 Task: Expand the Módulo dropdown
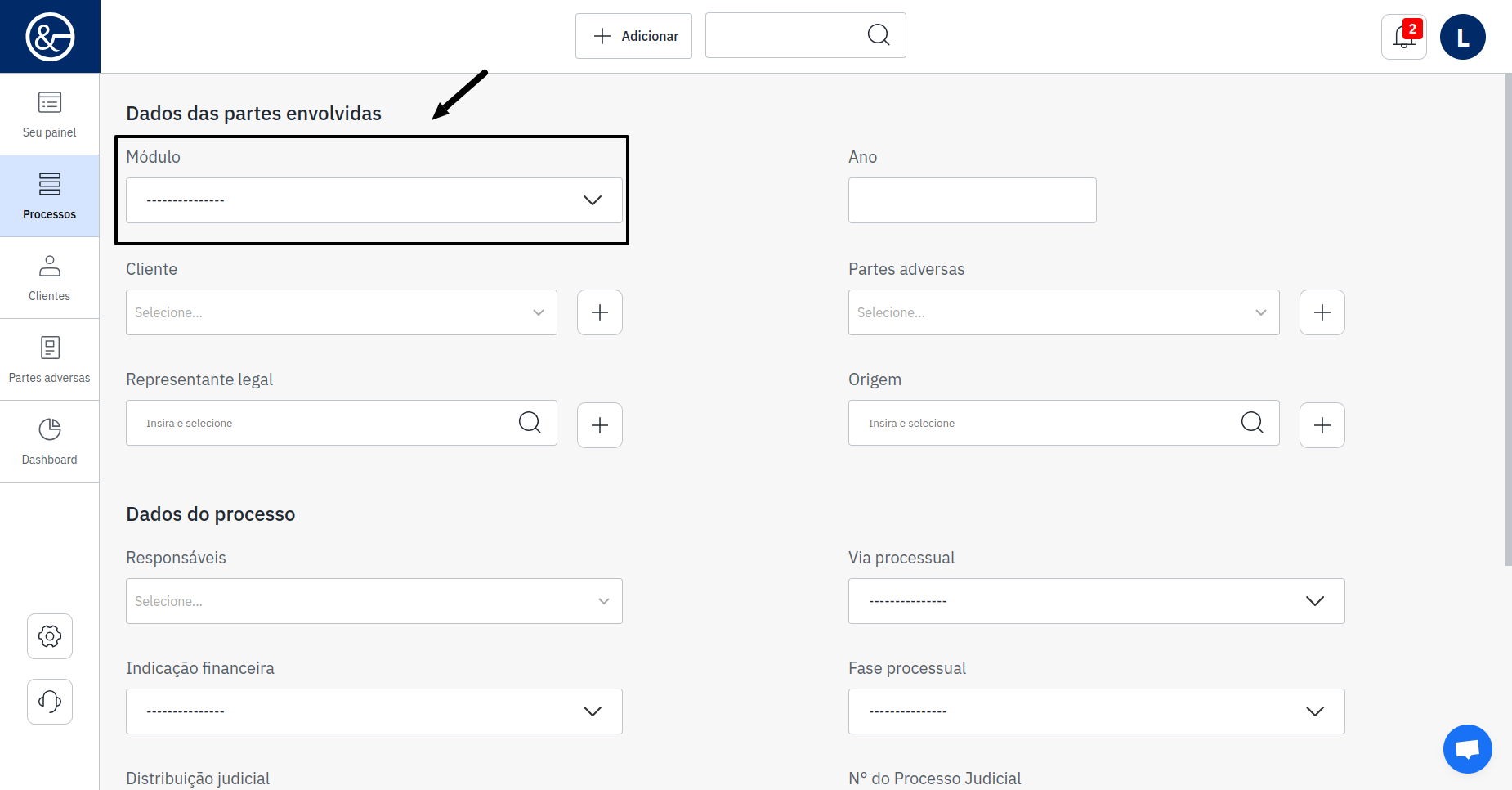(374, 200)
